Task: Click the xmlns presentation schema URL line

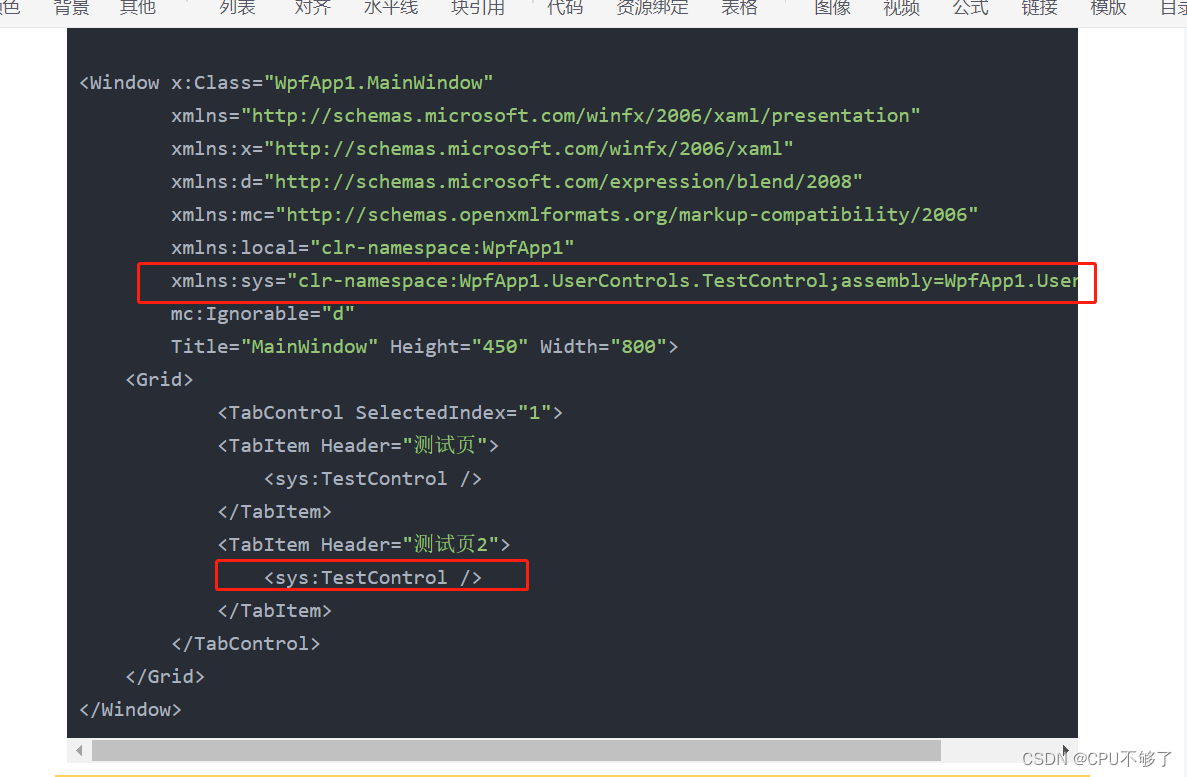Action: [545, 116]
